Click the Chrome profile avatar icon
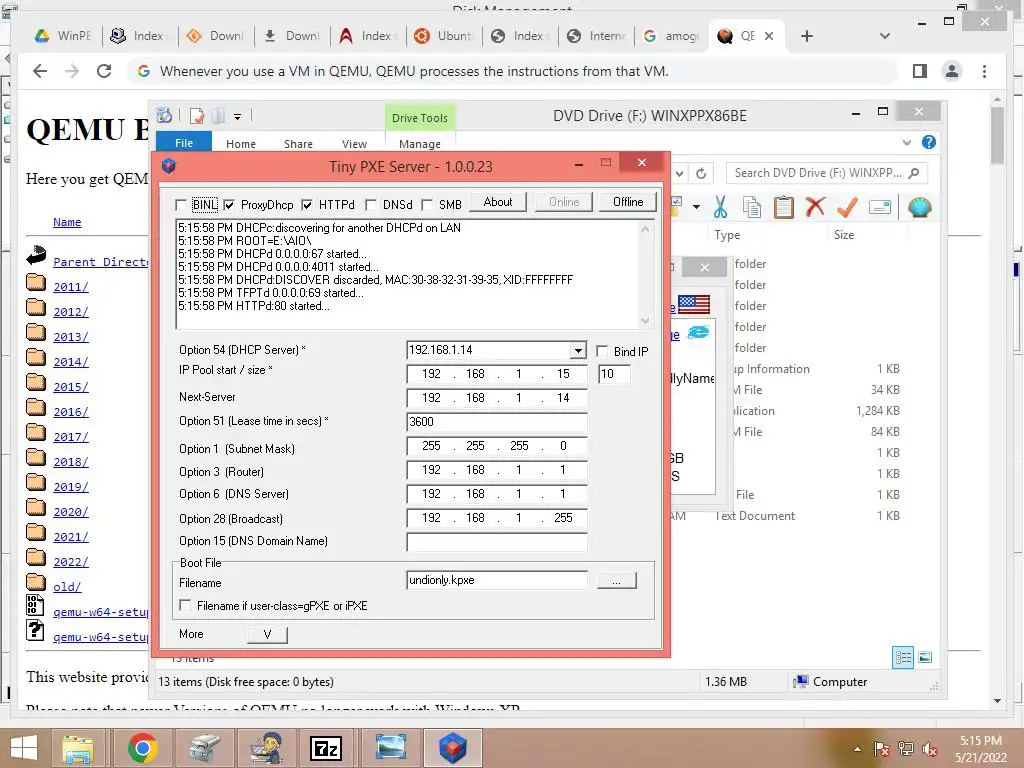The image size is (1024, 768). pyautogui.click(x=952, y=71)
